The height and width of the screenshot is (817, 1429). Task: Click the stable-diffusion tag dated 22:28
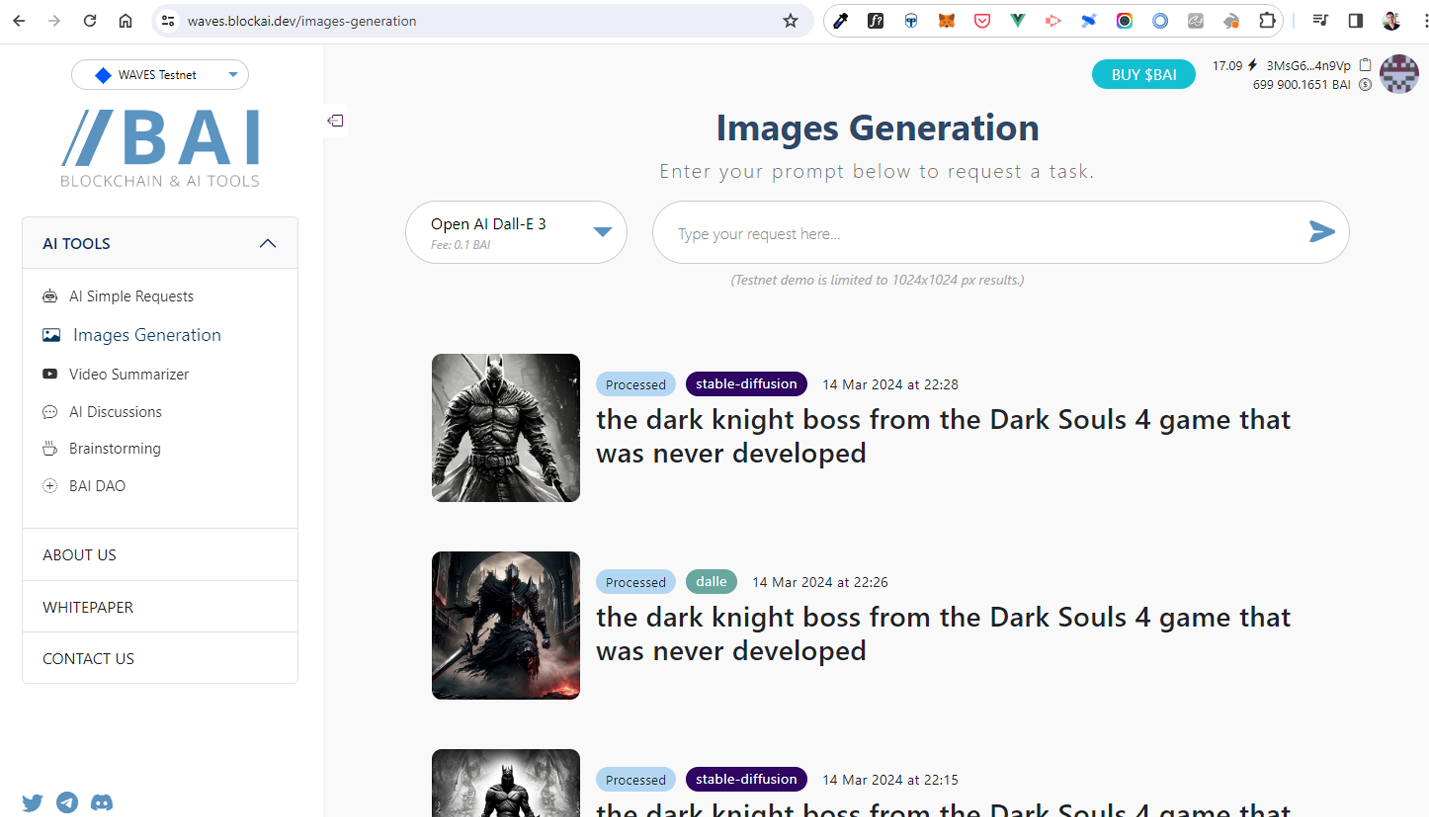tap(746, 384)
